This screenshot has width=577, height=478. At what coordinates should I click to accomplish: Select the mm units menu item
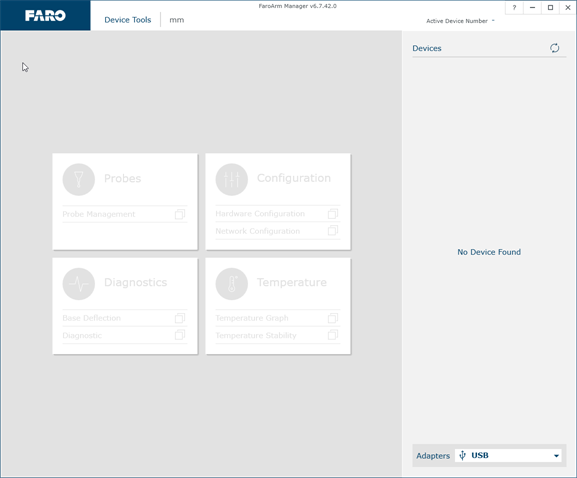[x=177, y=20]
